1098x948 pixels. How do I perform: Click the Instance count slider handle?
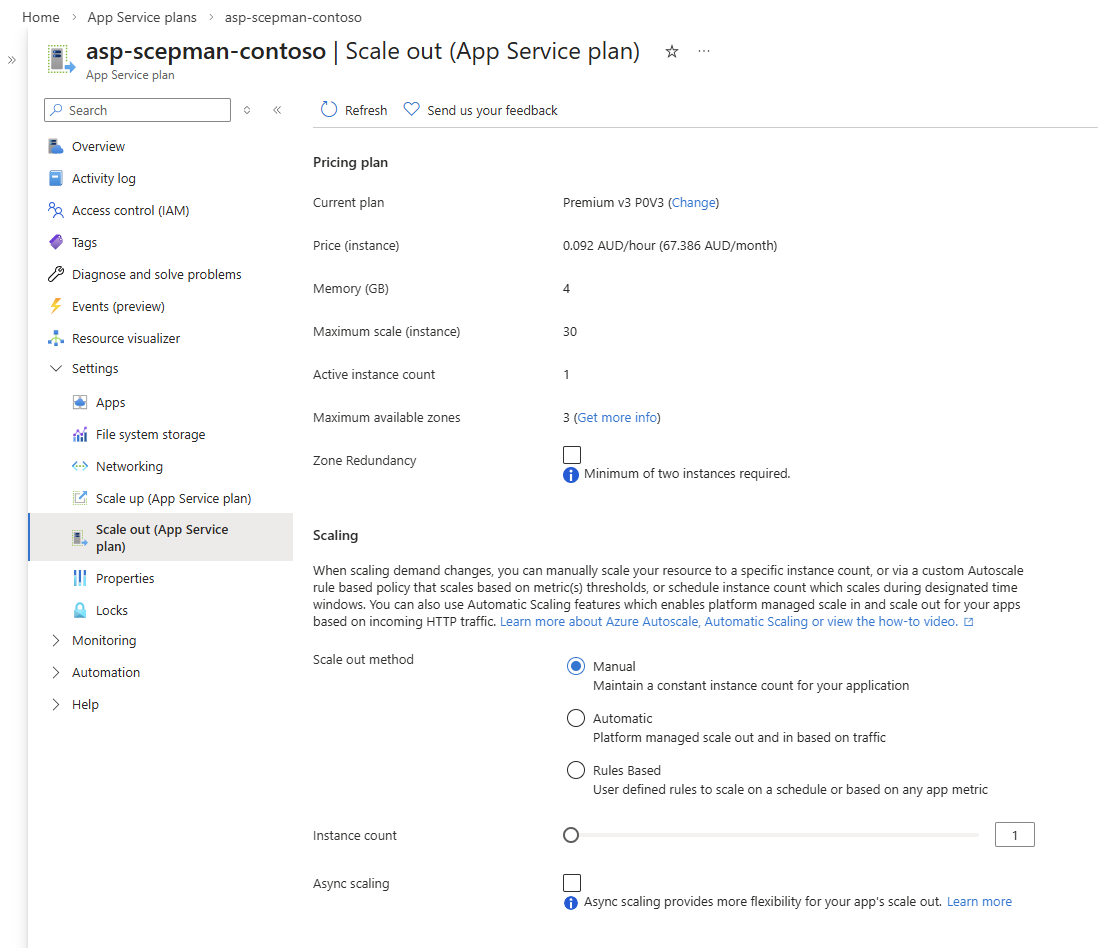(x=571, y=835)
